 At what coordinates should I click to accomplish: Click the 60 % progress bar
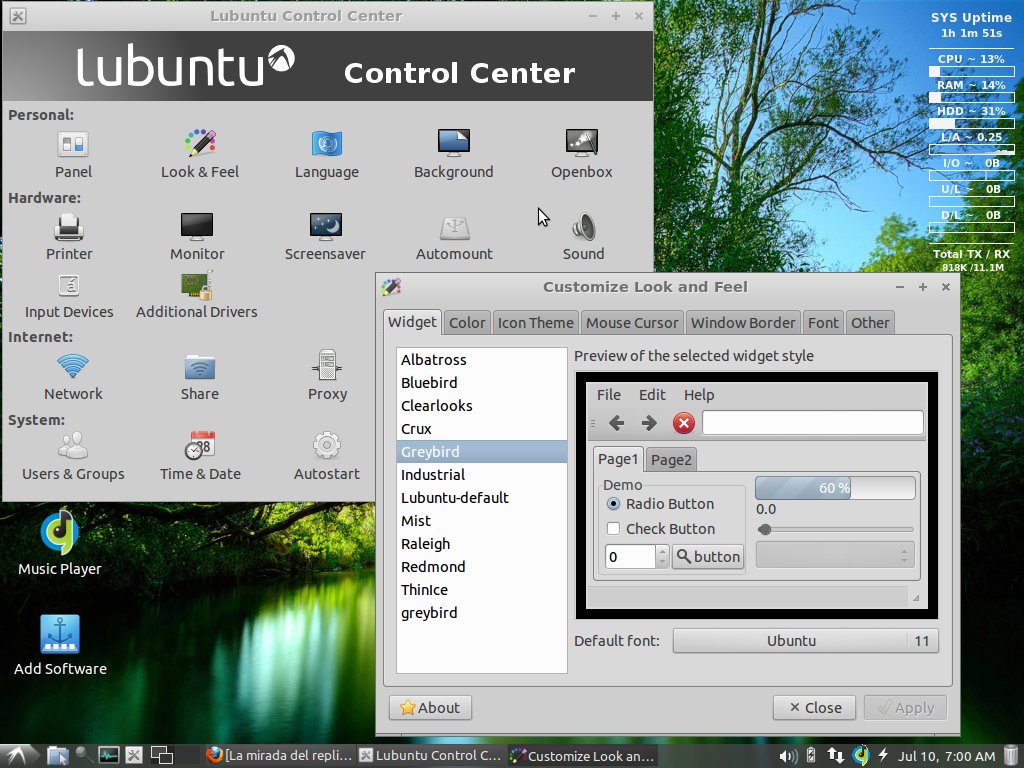coord(835,488)
